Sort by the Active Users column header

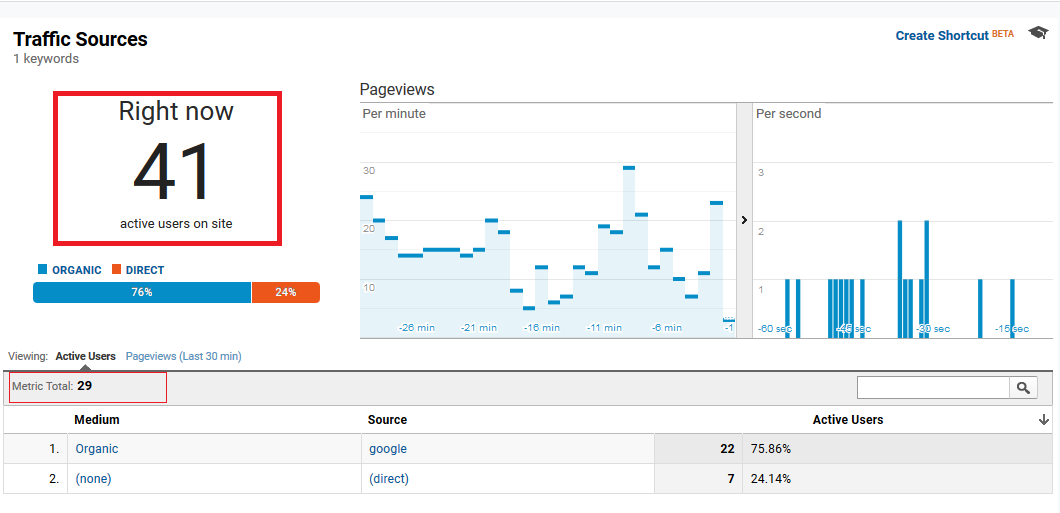pyautogui.click(x=848, y=420)
